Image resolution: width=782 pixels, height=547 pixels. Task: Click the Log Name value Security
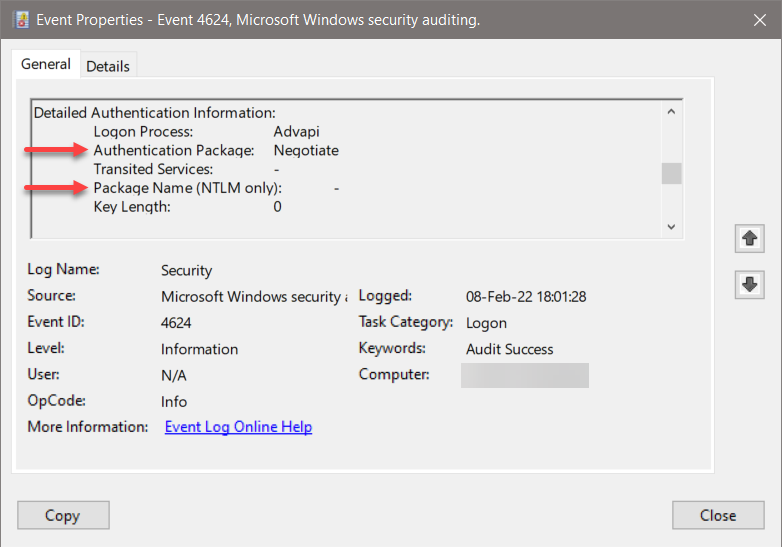[x=186, y=270]
